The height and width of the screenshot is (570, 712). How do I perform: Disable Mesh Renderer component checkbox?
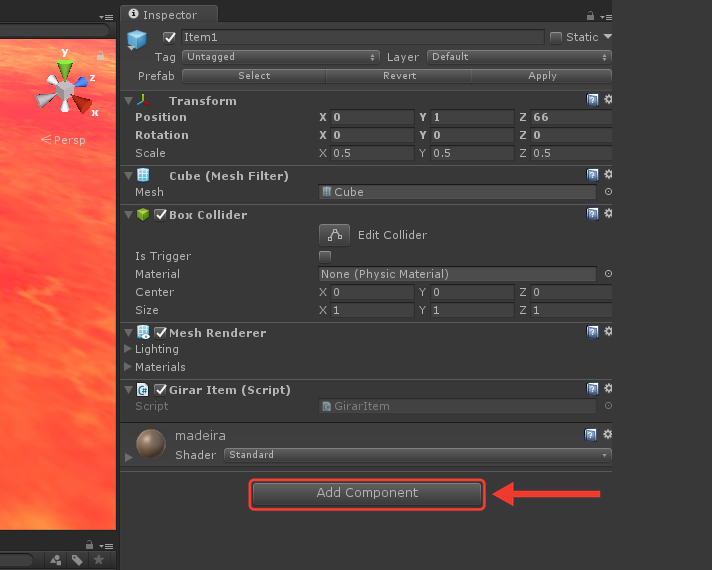160,332
